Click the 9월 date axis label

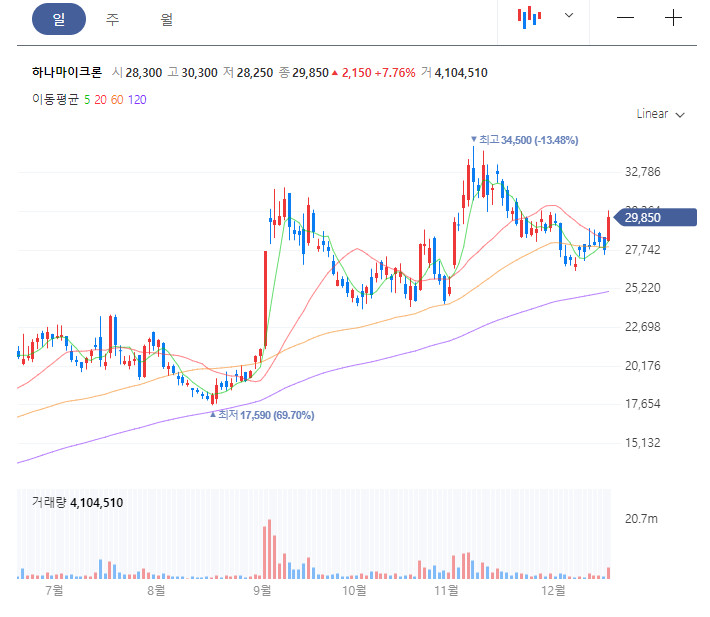(262, 590)
